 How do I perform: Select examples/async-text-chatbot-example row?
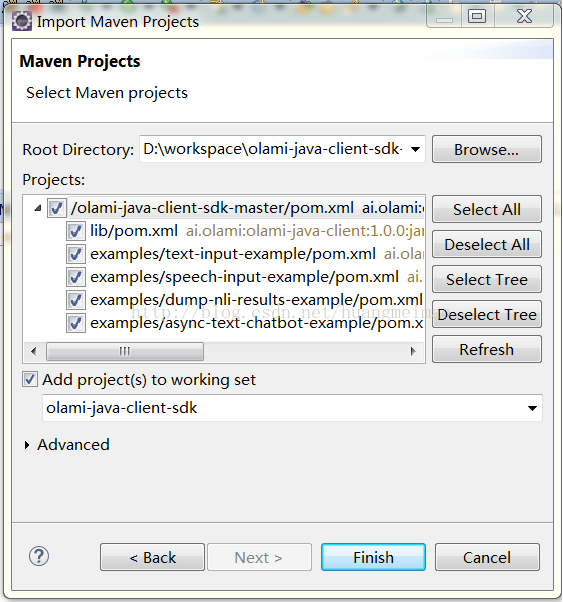tap(257, 323)
